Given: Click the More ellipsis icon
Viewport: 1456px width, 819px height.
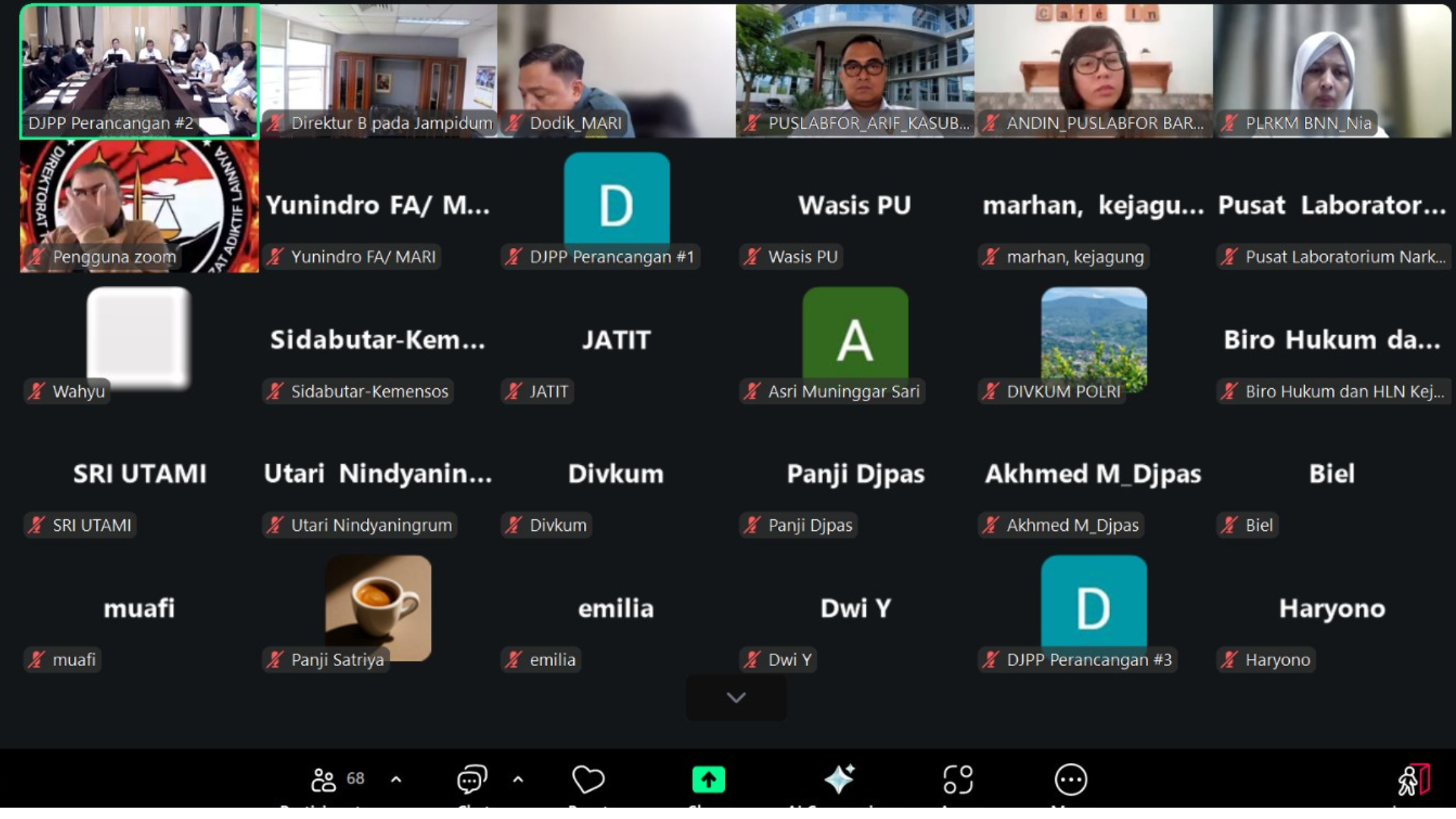Looking at the screenshot, I should tap(1071, 780).
